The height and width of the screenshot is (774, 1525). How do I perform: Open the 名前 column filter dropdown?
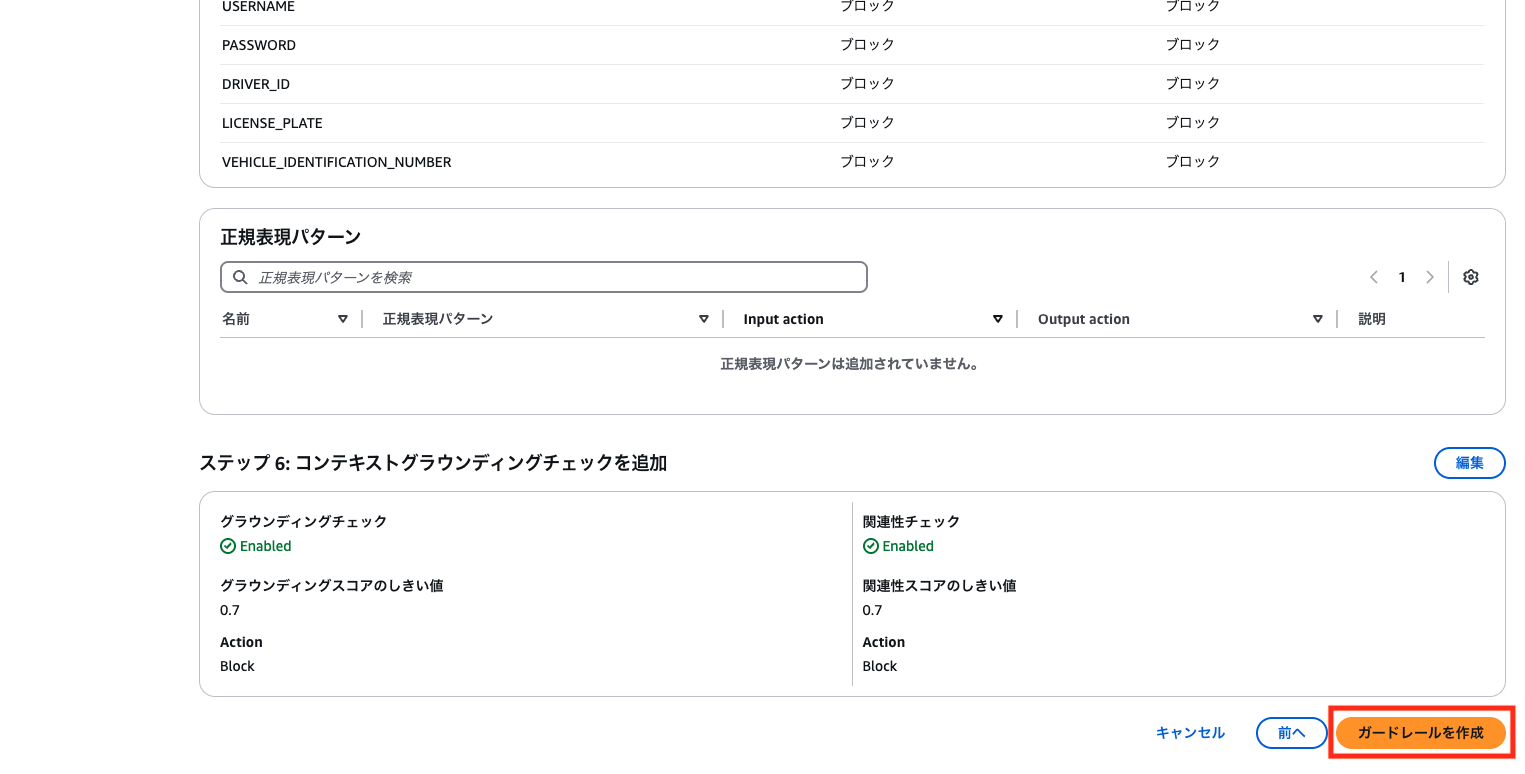click(343, 318)
